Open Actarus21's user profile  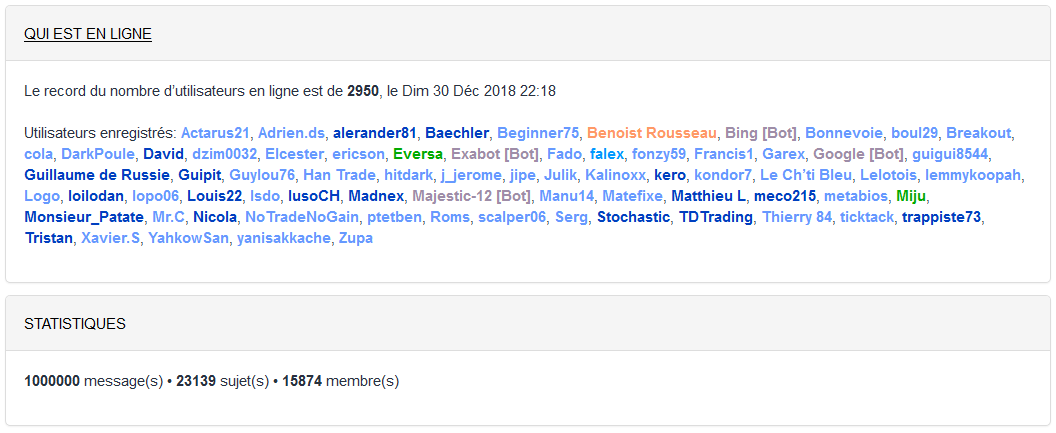point(215,133)
